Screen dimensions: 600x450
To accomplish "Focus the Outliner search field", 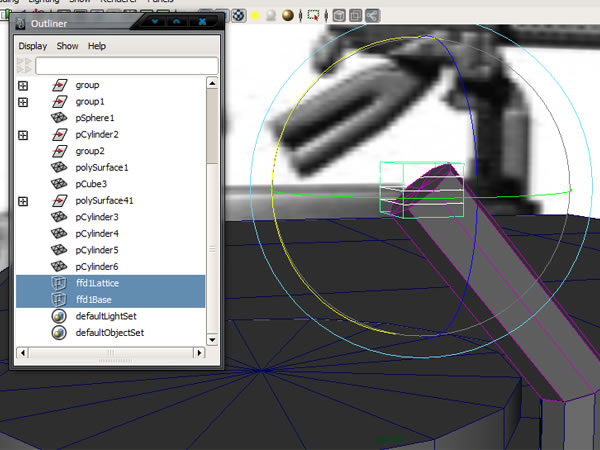I will click(127, 66).
